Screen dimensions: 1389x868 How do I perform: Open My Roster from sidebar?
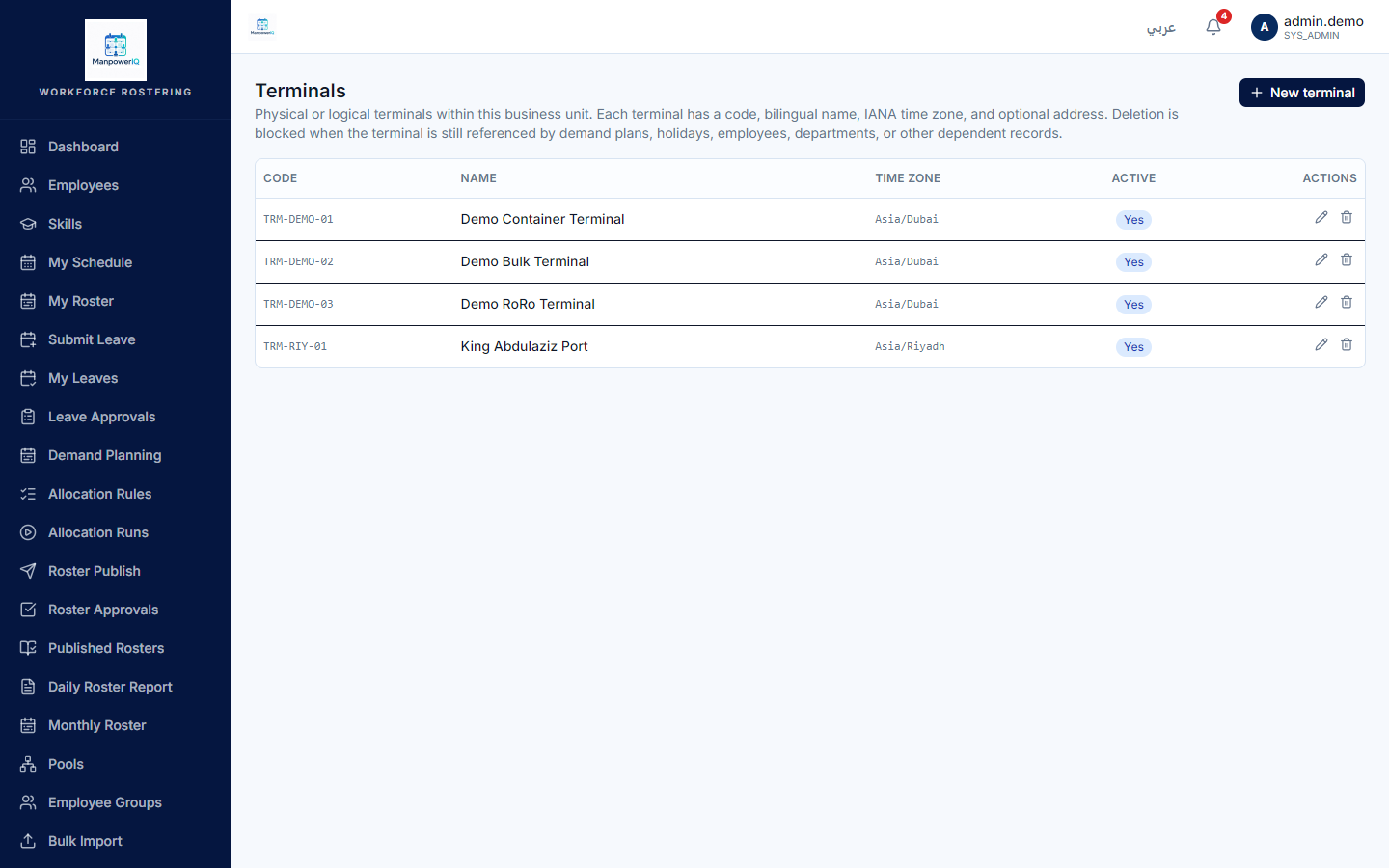point(116,301)
